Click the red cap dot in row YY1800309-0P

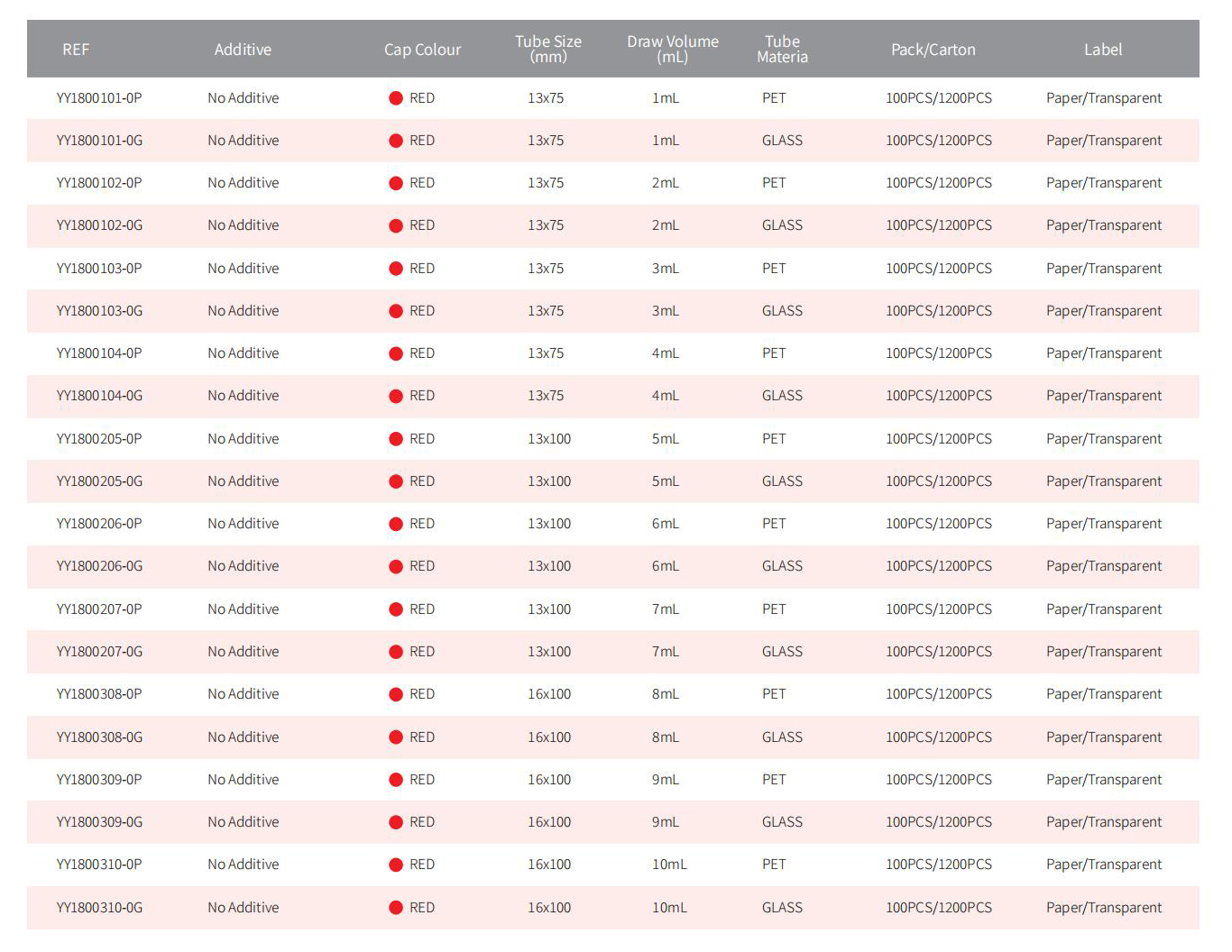tap(396, 780)
